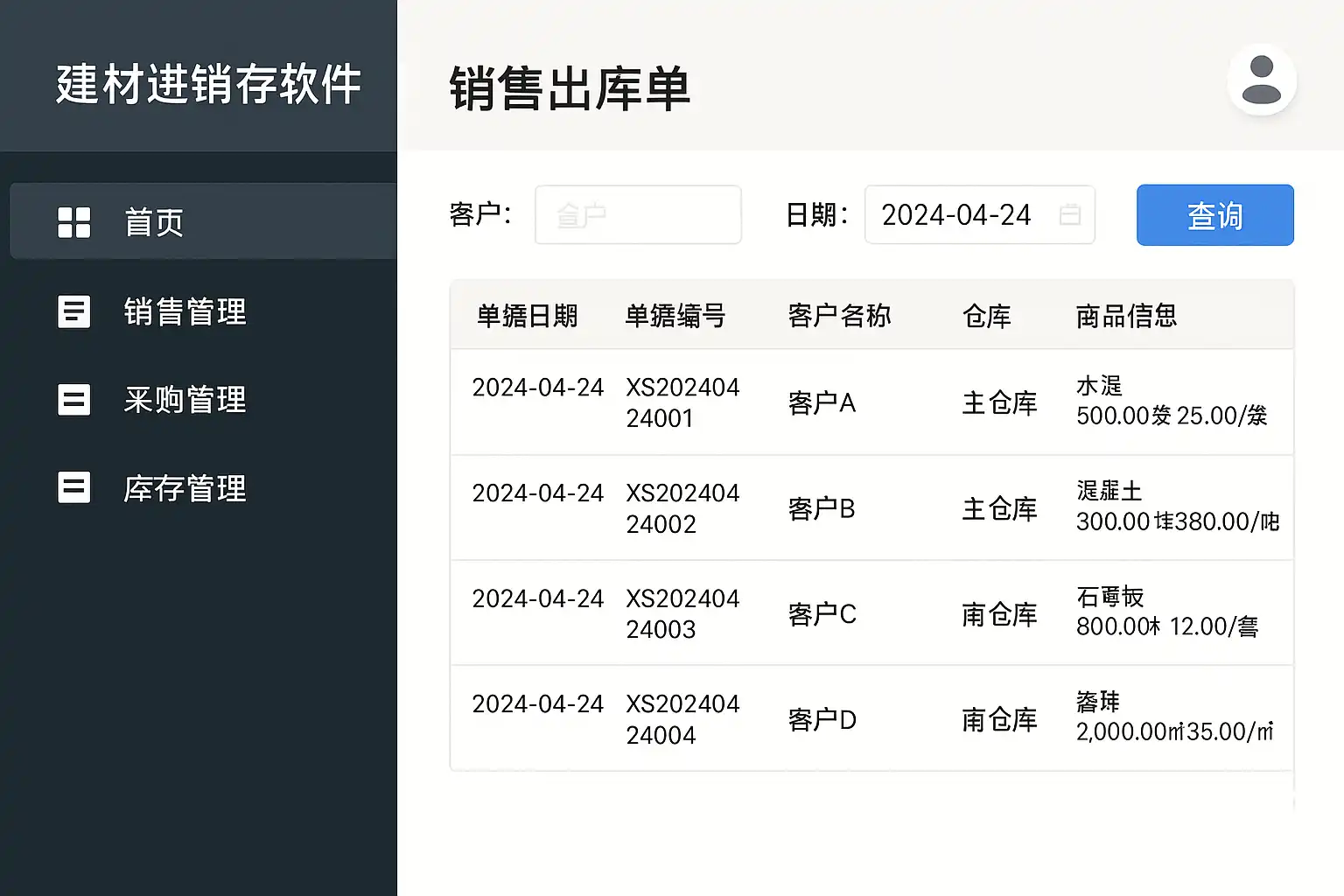The width and height of the screenshot is (1344, 896).
Task: Click the 日期 field showing 2024-04-24
Action: click(979, 214)
